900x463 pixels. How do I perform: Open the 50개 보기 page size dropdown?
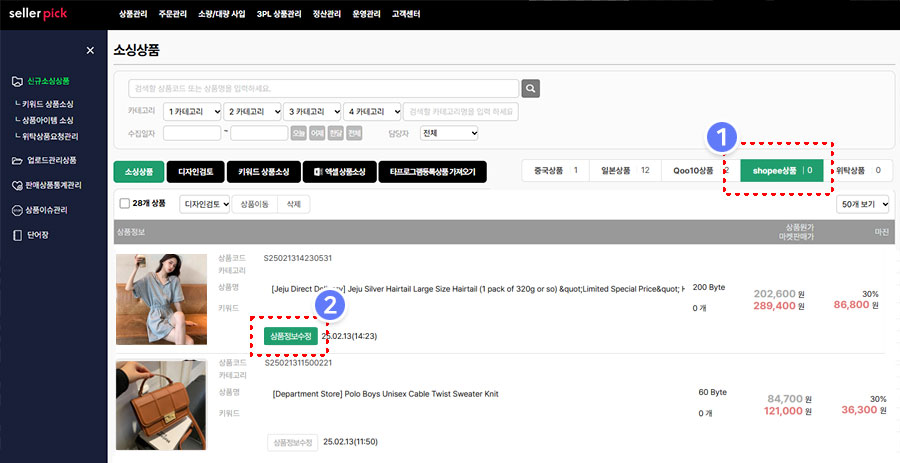(864, 204)
